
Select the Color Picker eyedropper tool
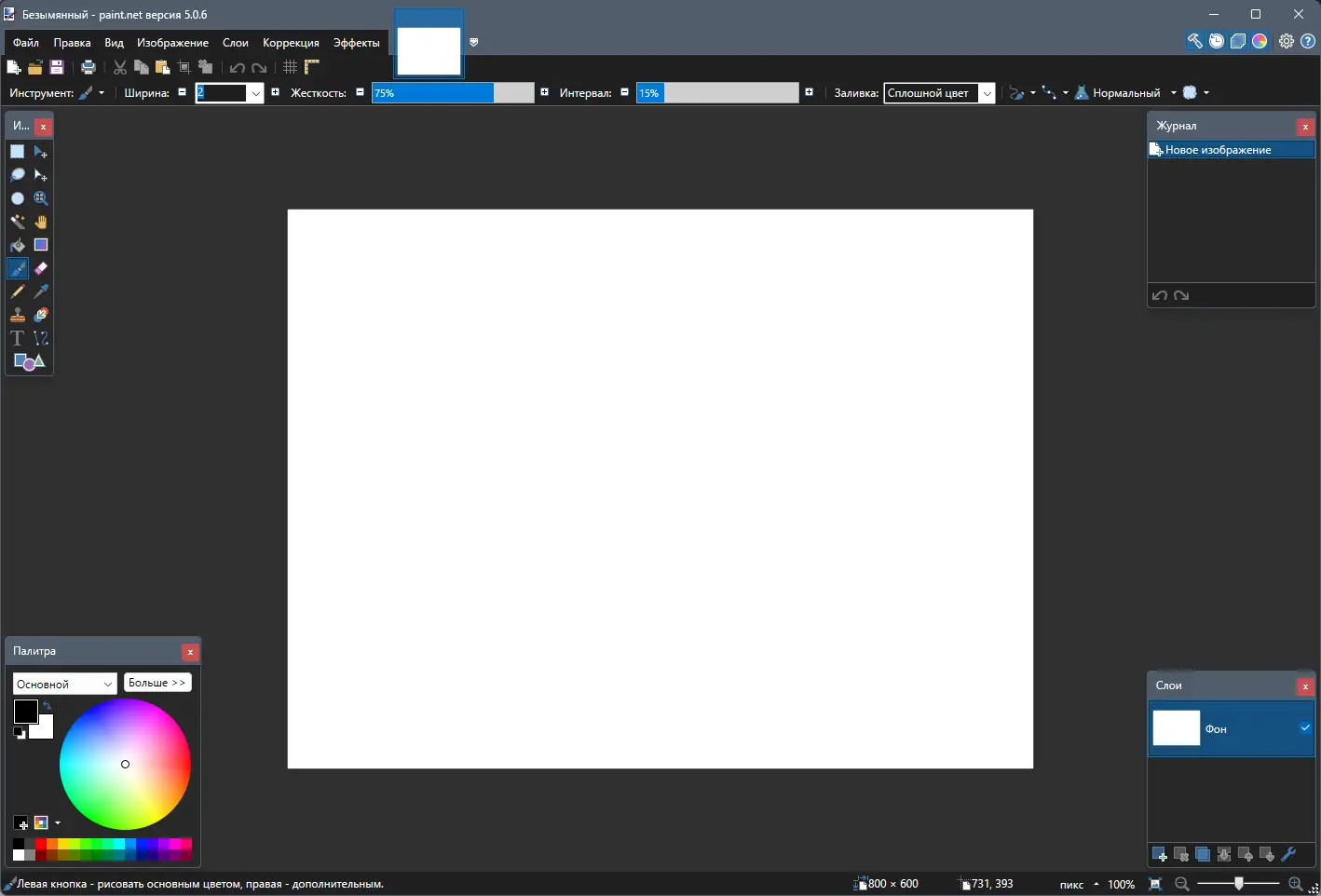pos(41,292)
